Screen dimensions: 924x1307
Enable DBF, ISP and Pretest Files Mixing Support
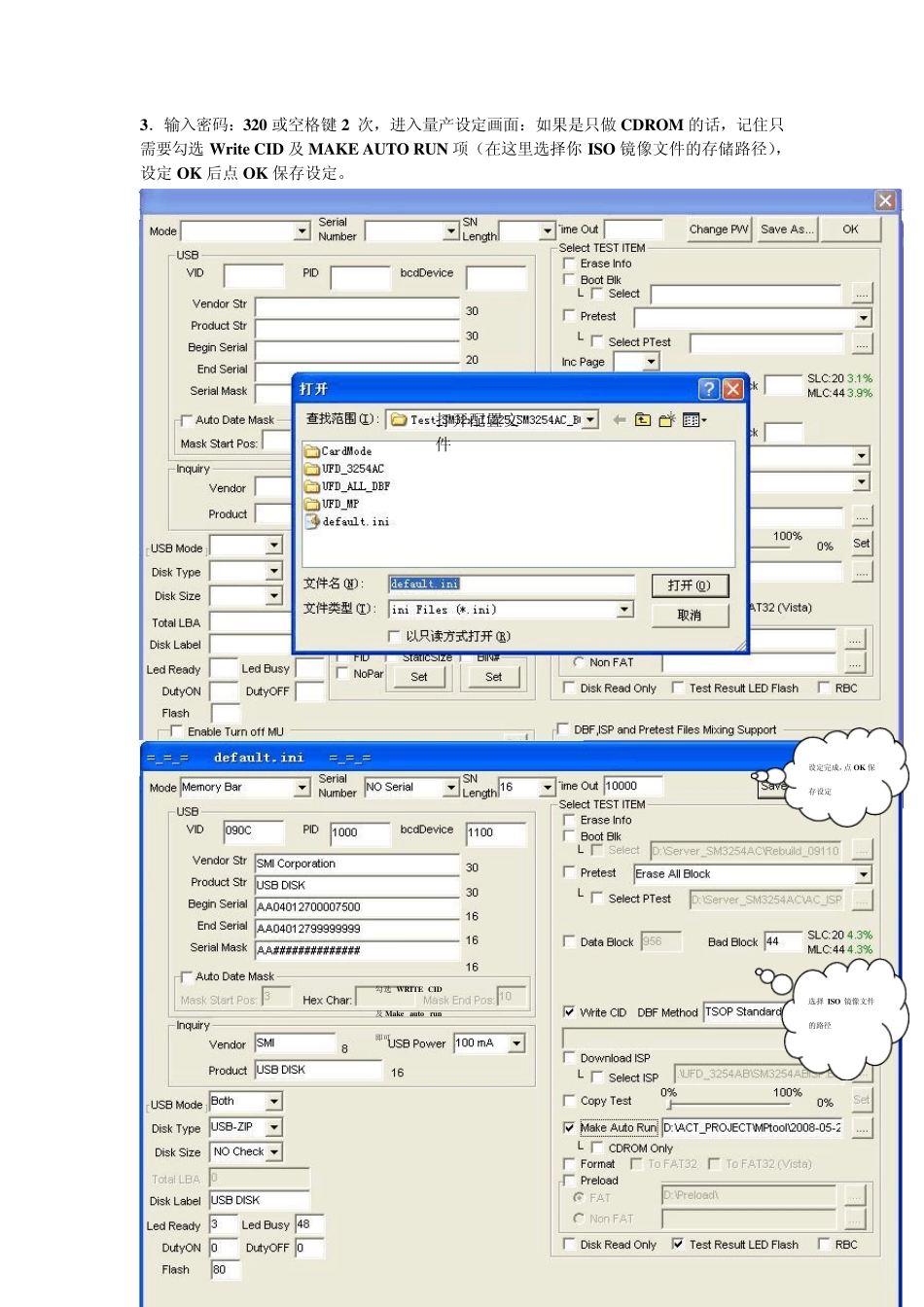coord(563,729)
